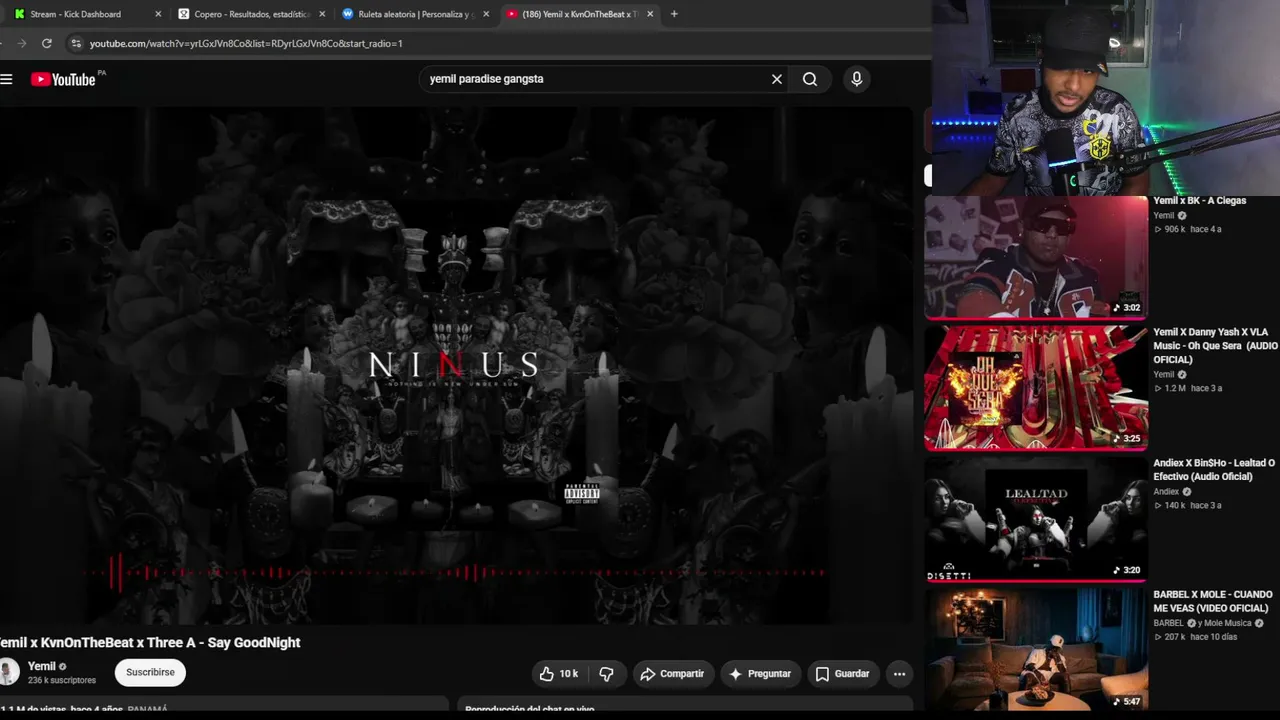Open more actions (three dots) under the video
The width and height of the screenshot is (1280, 720).
pyautogui.click(x=899, y=674)
